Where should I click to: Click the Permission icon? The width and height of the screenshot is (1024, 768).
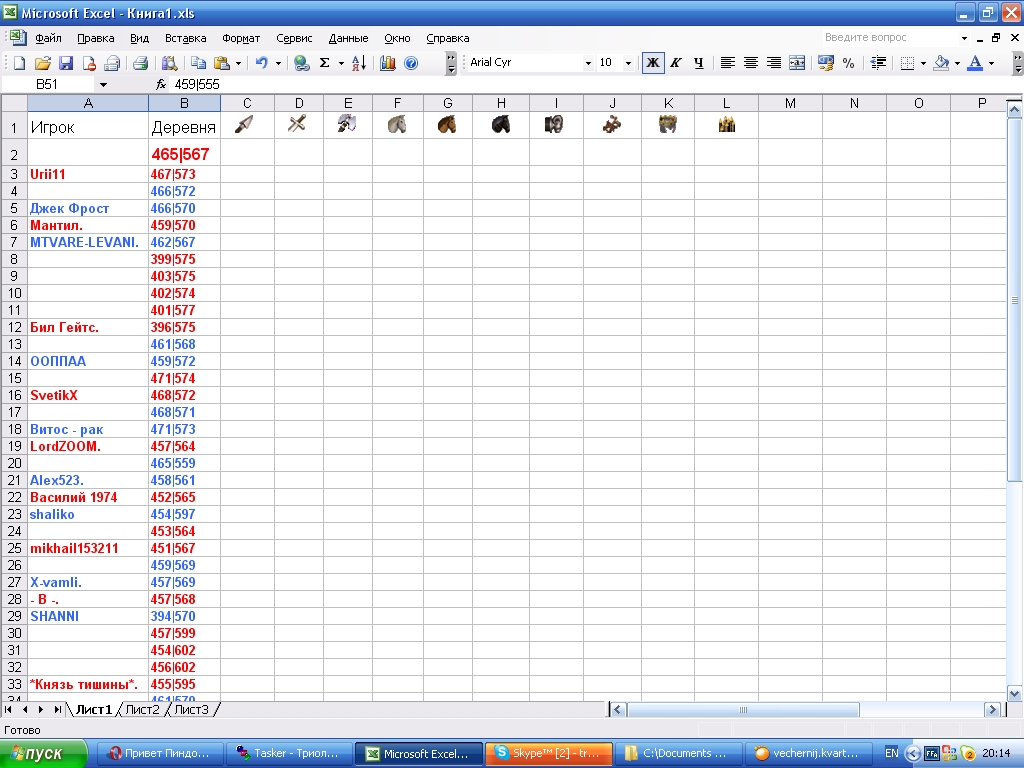89,63
